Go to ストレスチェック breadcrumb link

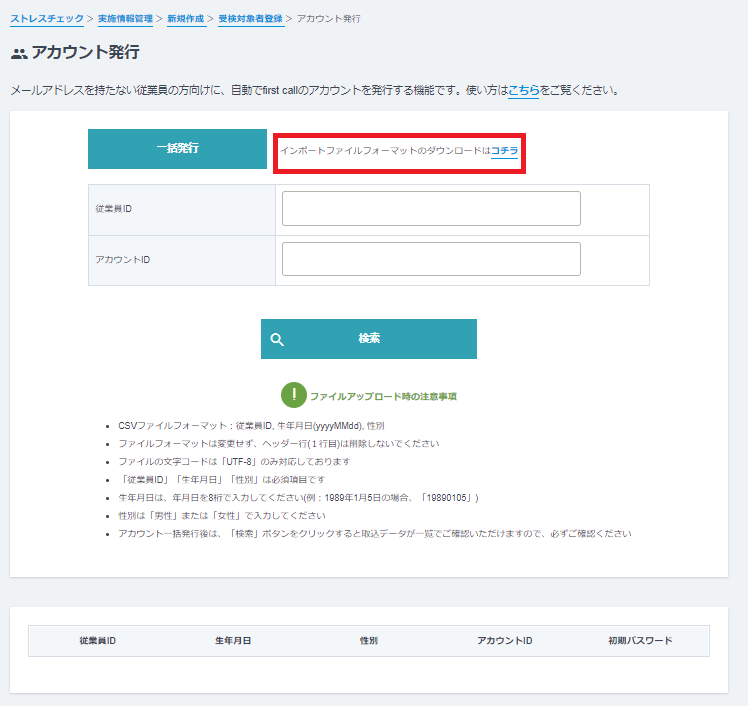point(47,19)
